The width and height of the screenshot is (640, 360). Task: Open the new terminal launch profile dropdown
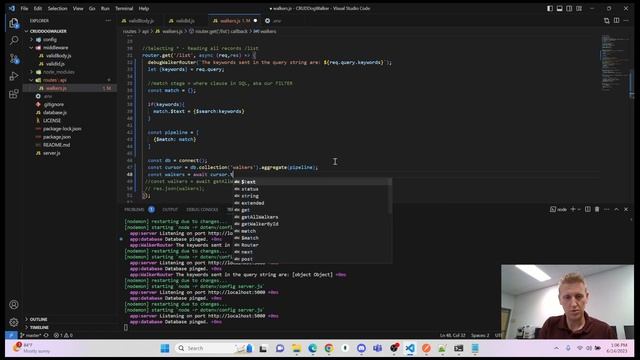[579, 209]
